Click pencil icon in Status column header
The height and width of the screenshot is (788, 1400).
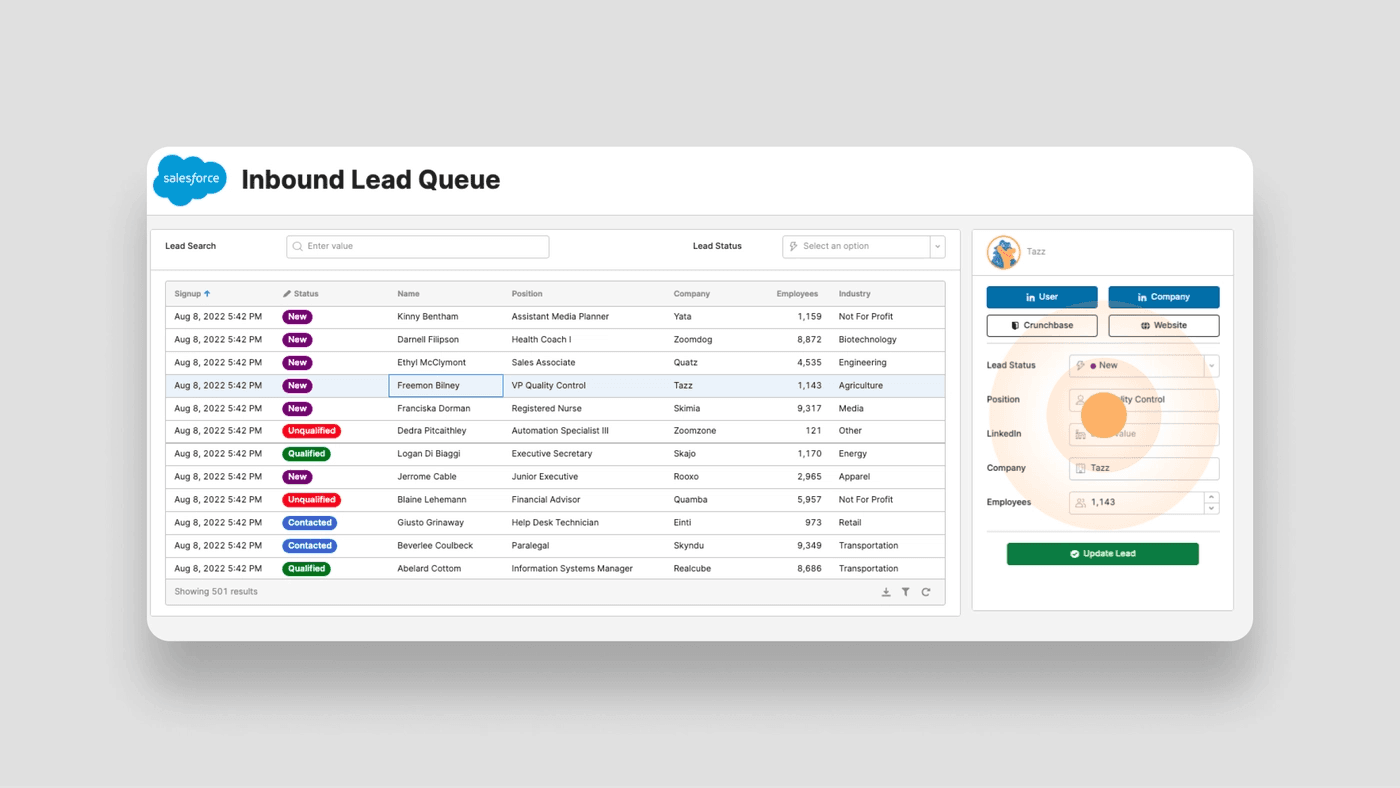click(x=288, y=294)
